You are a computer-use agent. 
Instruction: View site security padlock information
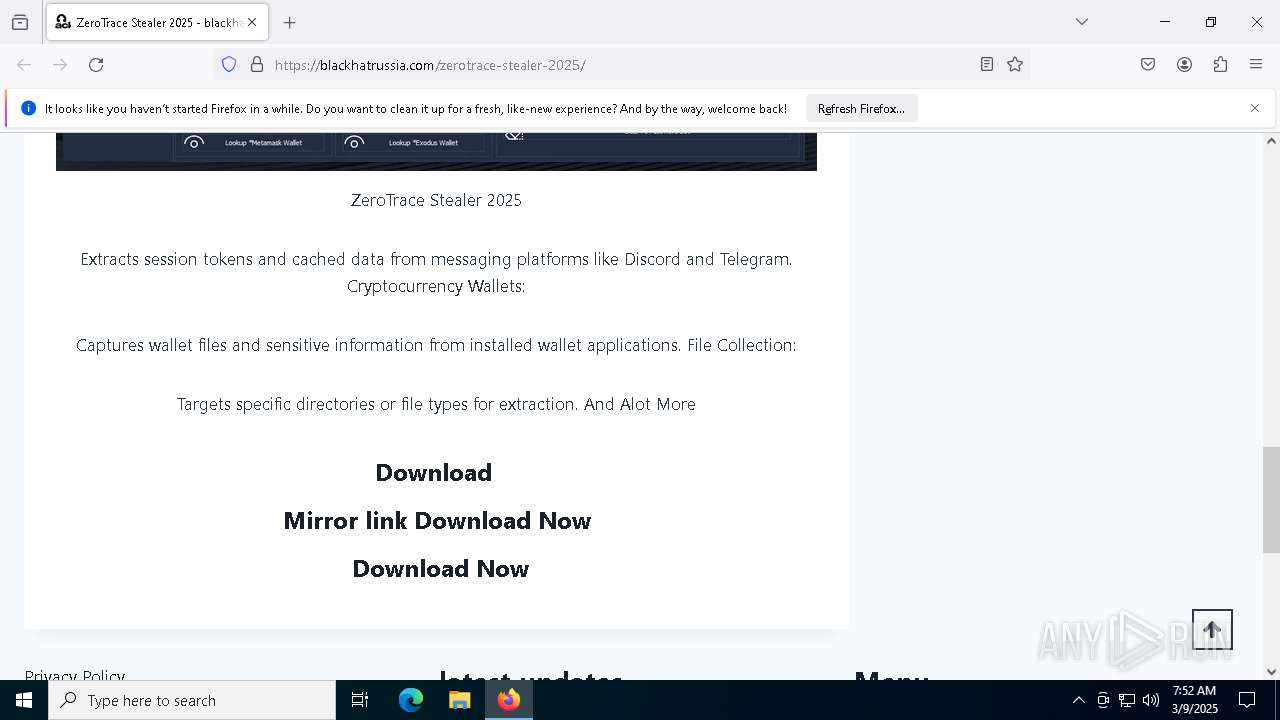[257, 65]
